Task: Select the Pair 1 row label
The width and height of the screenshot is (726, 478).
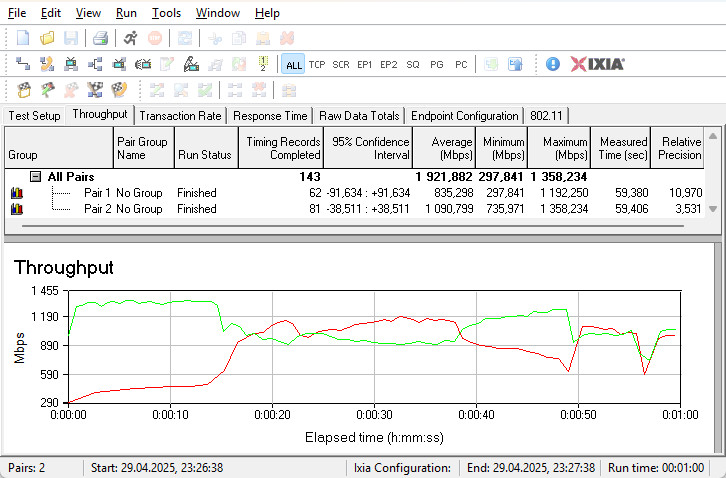Action: (98, 193)
